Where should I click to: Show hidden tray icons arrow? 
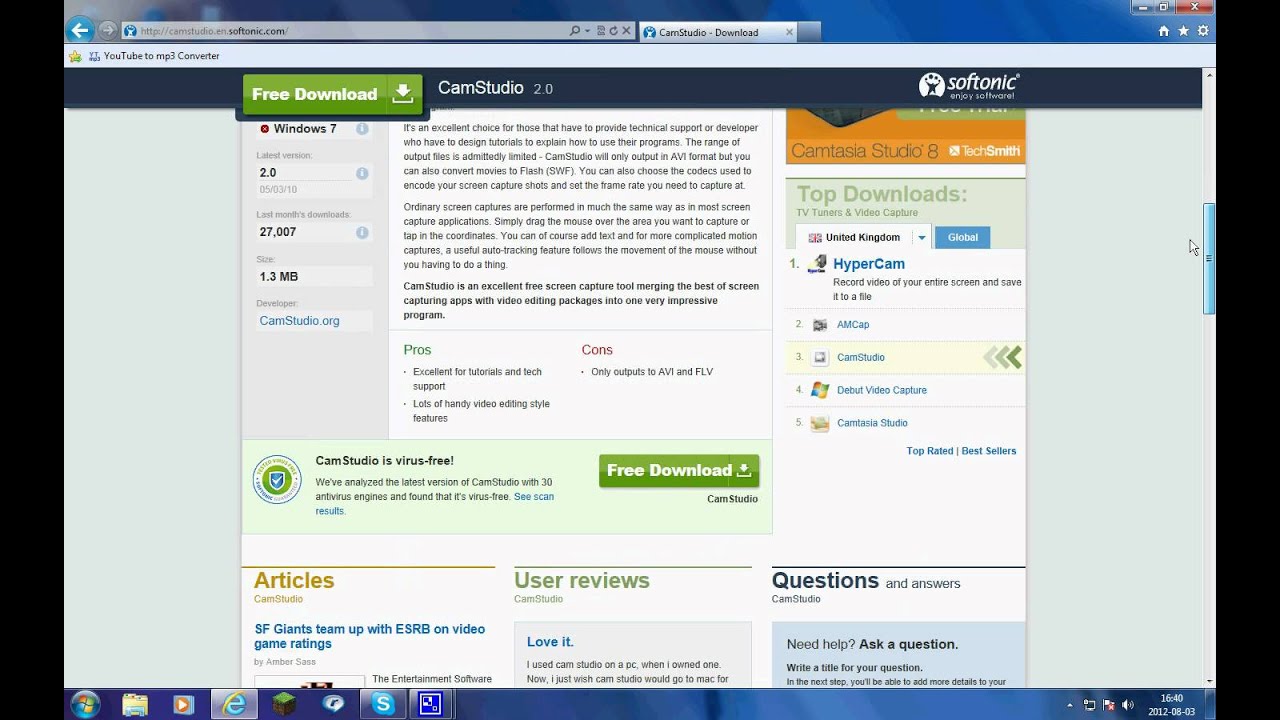pos(1070,705)
